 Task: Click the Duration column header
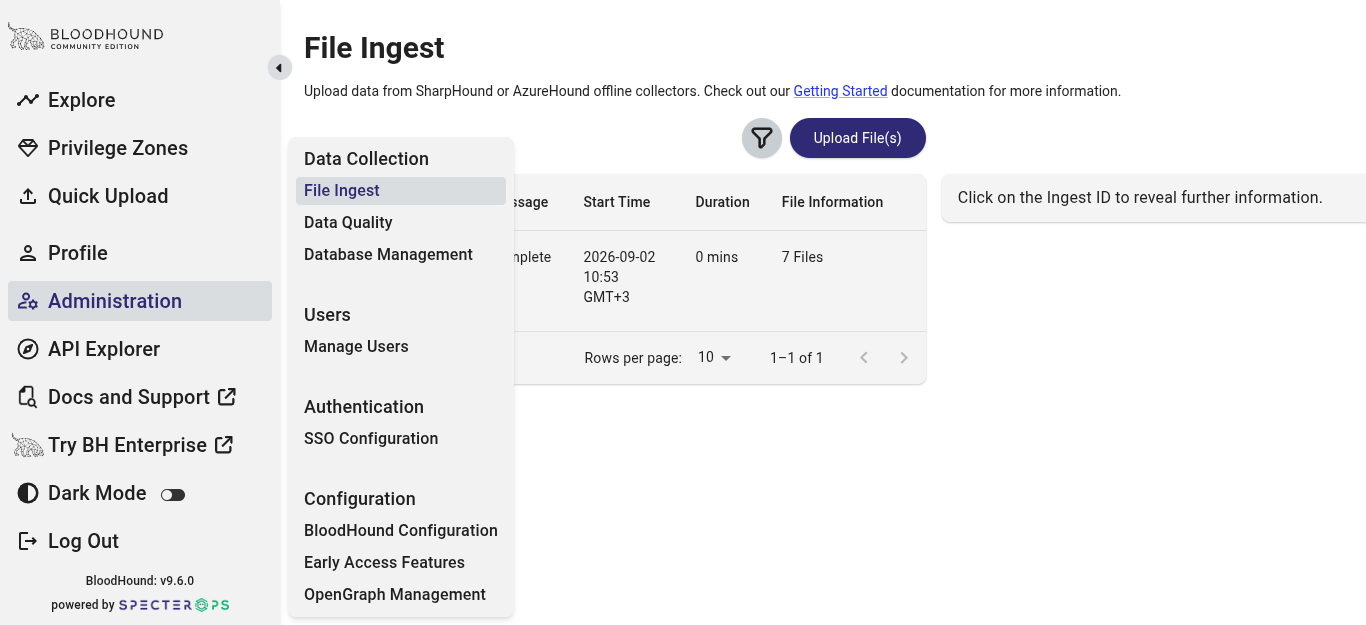point(722,202)
